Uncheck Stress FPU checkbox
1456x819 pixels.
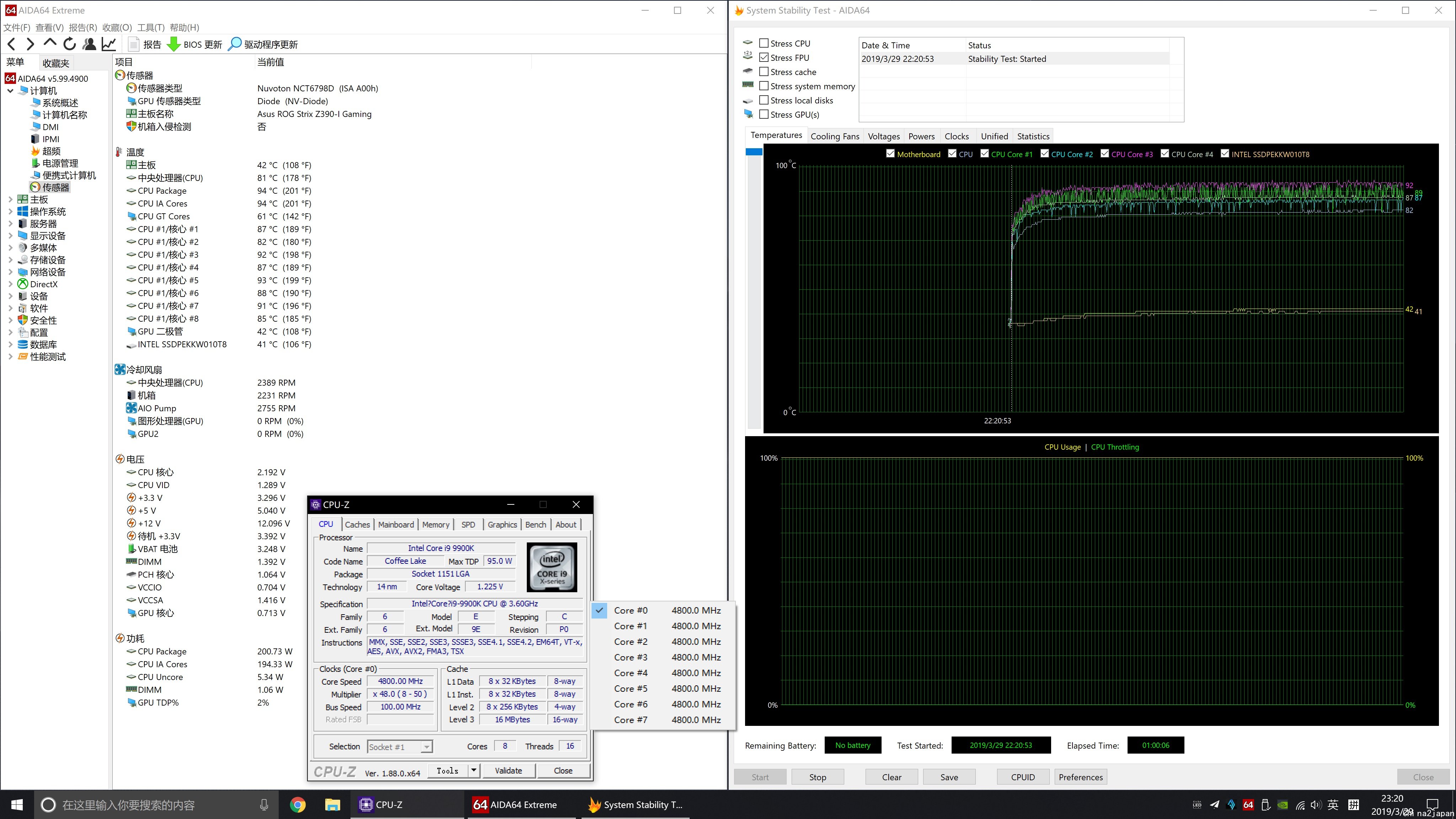pyautogui.click(x=764, y=57)
